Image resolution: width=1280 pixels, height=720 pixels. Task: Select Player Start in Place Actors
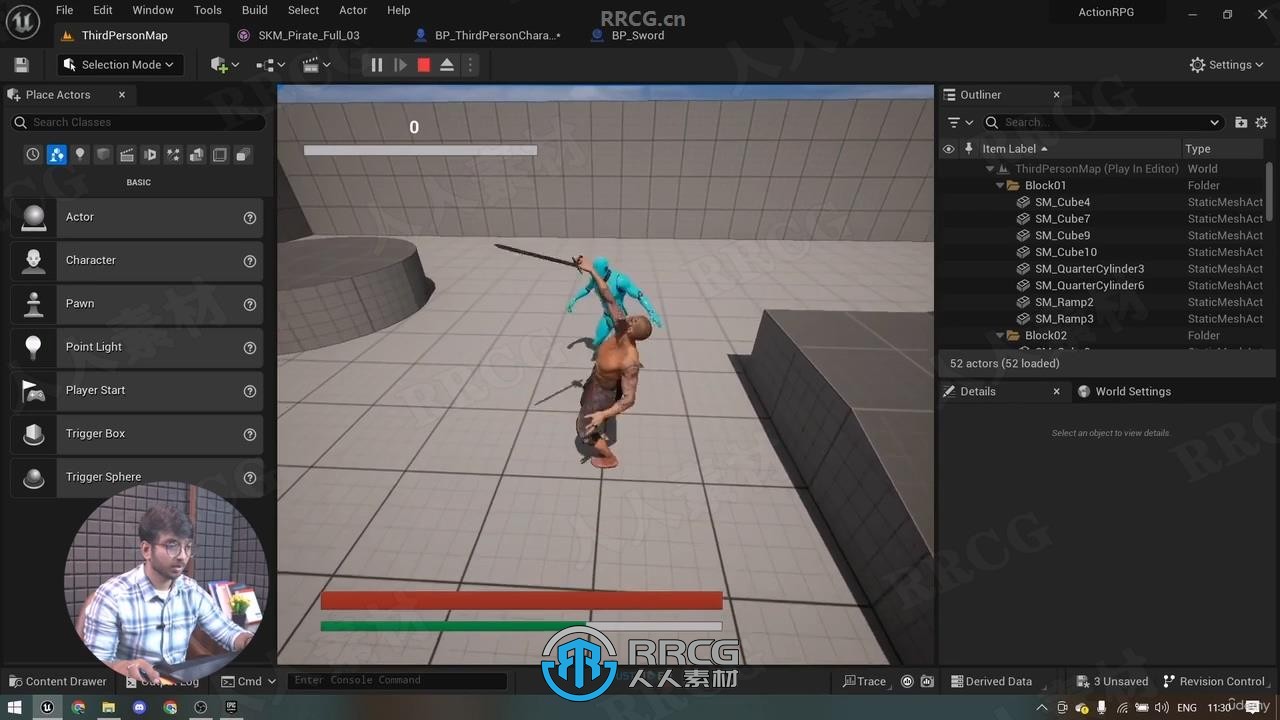coord(137,391)
